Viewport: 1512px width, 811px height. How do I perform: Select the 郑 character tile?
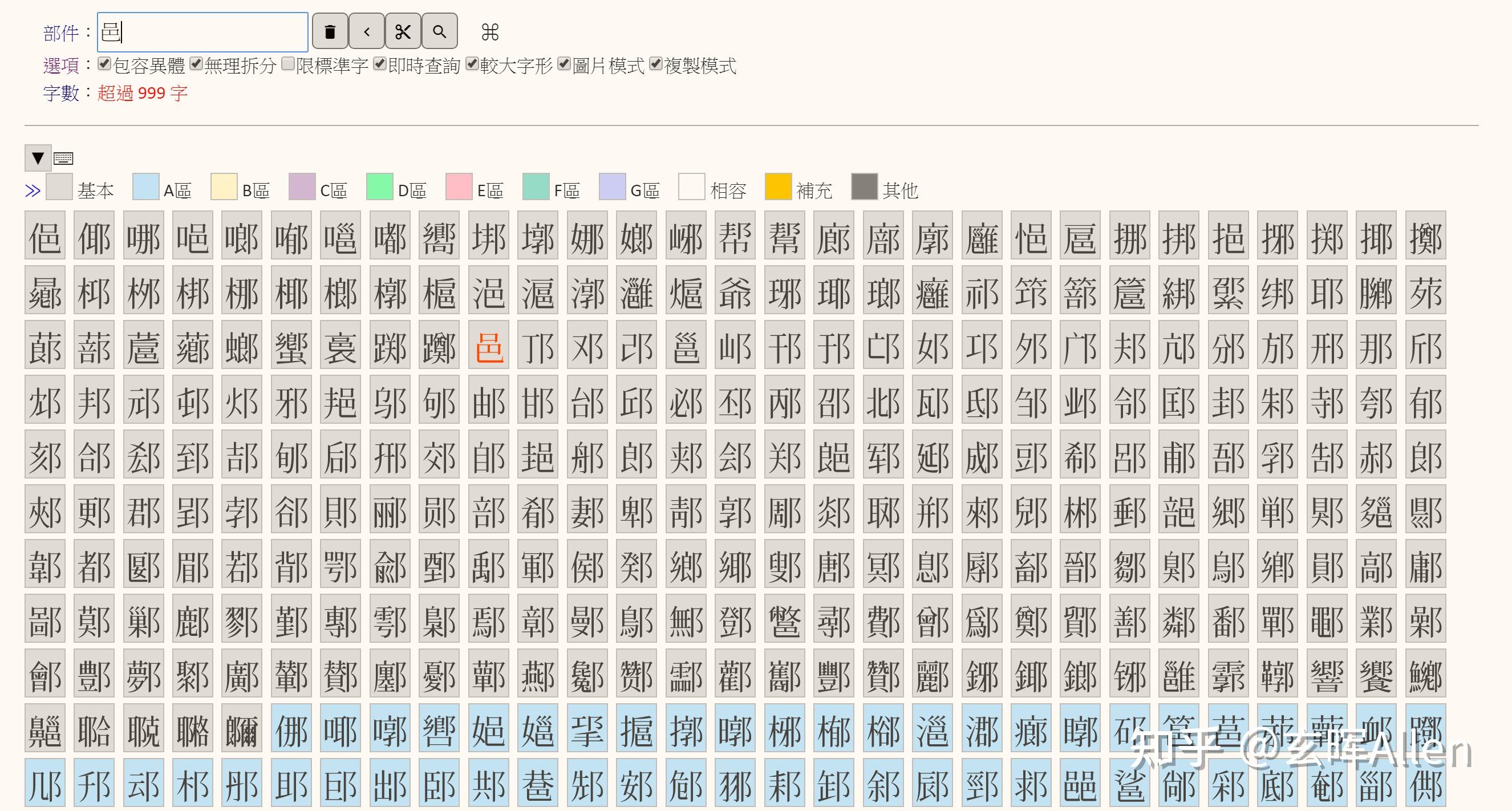785,455
